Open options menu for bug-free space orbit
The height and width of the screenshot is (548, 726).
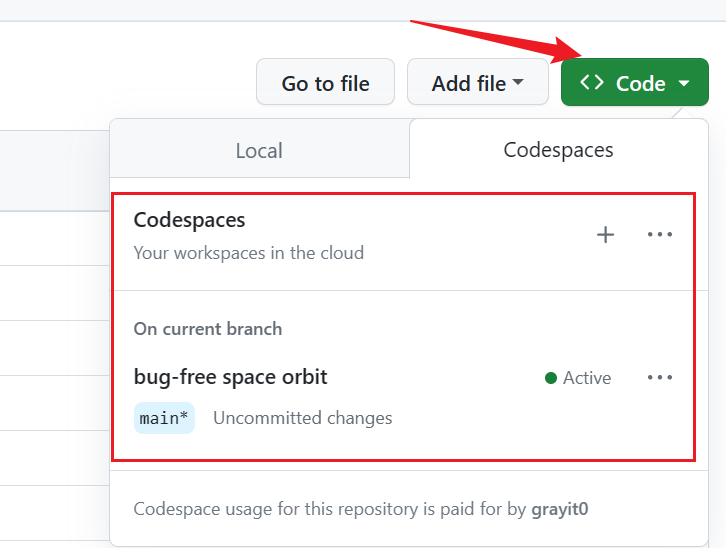(x=660, y=378)
